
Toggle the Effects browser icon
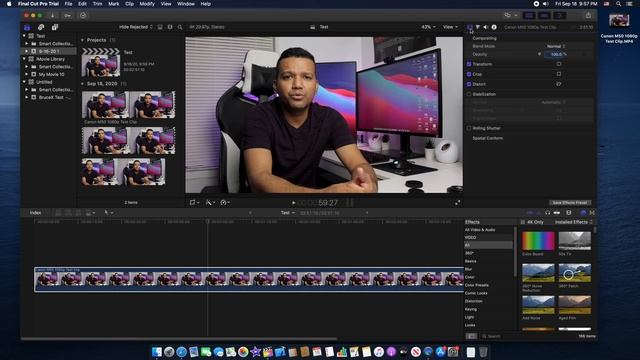583,213
